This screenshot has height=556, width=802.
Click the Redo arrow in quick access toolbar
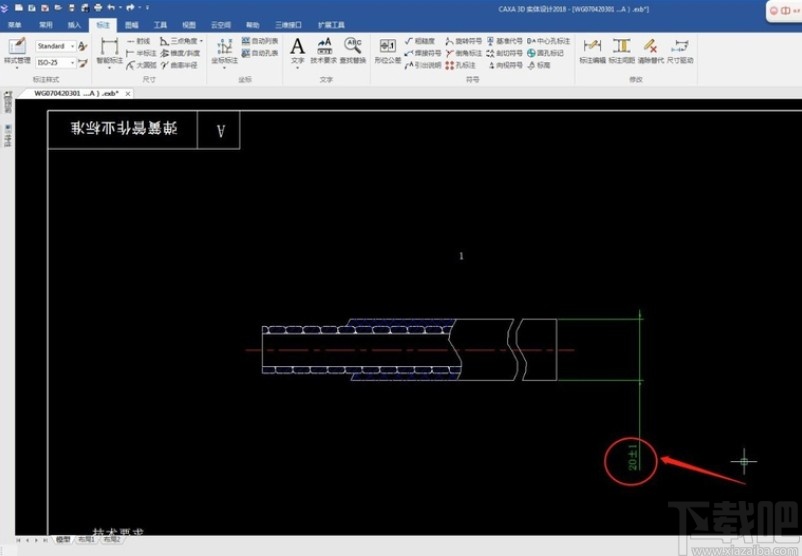tap(130, 8)
